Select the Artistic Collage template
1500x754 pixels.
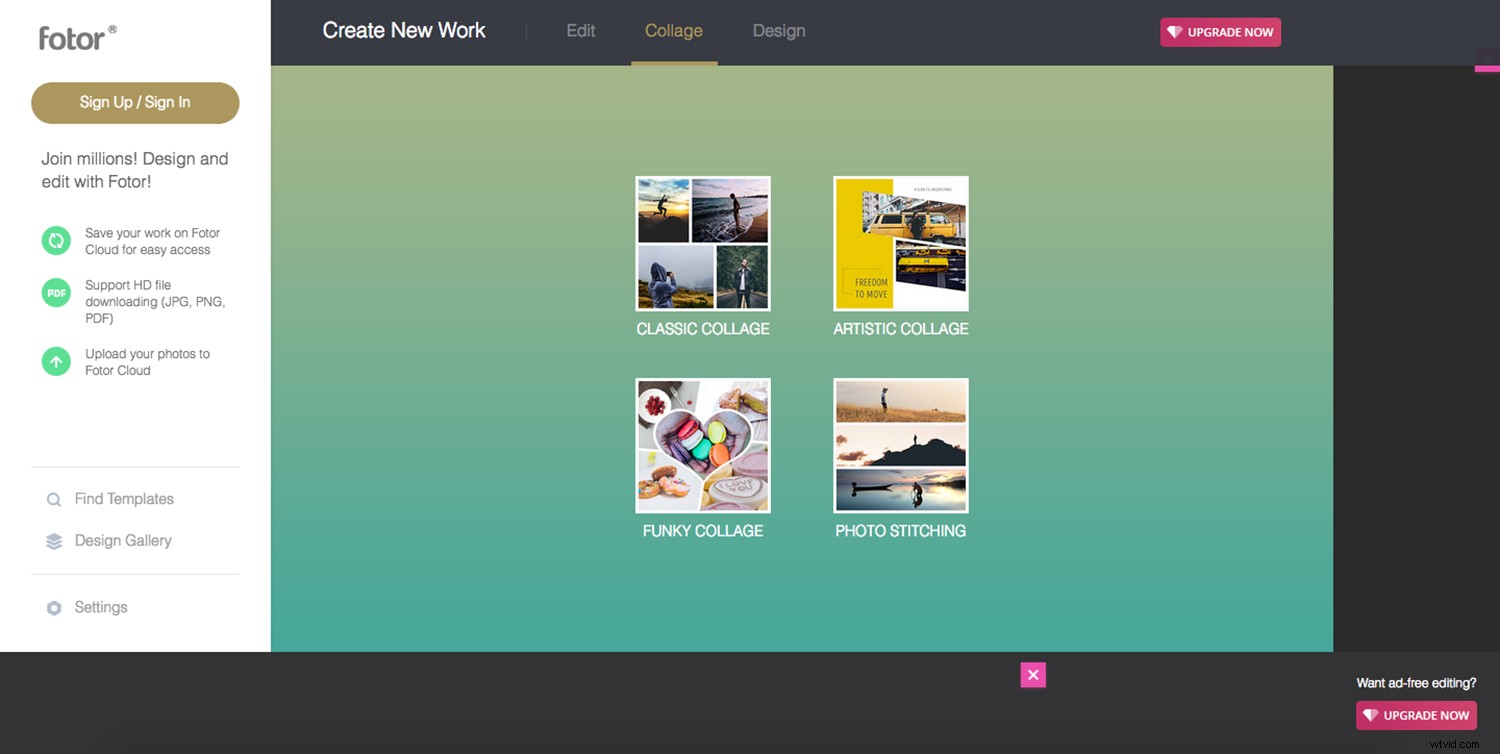[900, 243]
